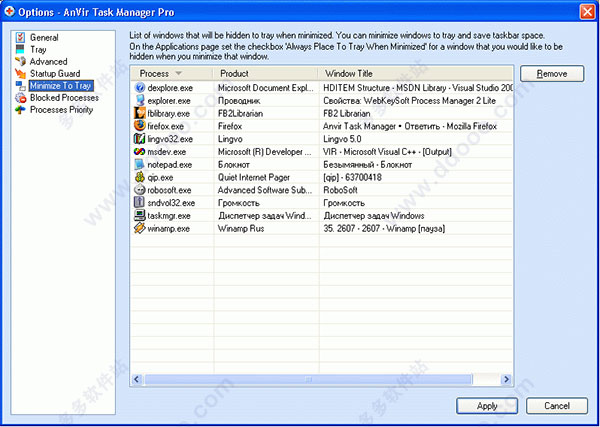Select the Minimize To Tray page
Screen dimensions: 600x427
pos(61,85)
